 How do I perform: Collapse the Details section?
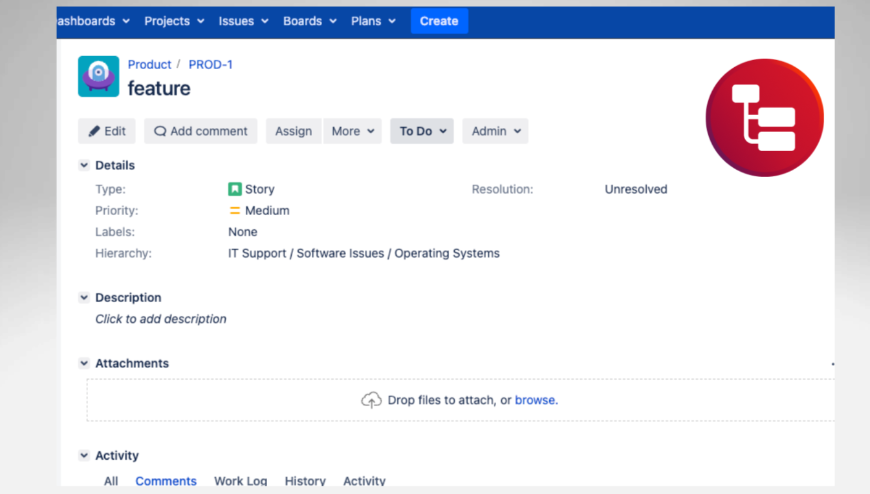(84, 166)
